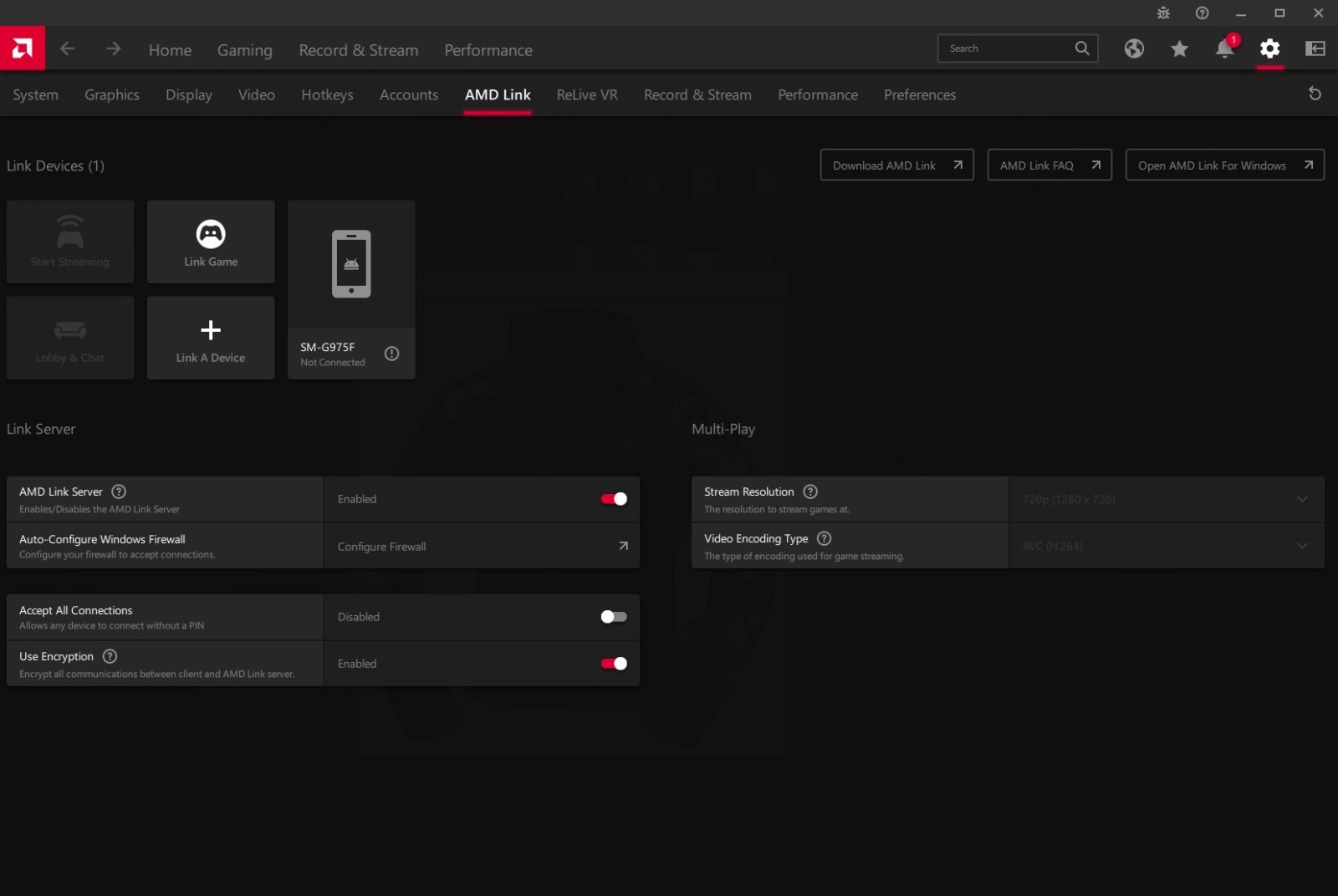The height and width of the screenshot is (896, 1338).
Task: Switch to the Graphics tab
Action: [112, 94]
